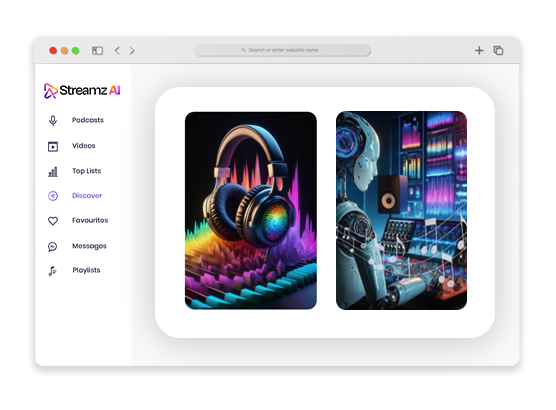Show tab overview with overlapping squares icon

(498, 50)
